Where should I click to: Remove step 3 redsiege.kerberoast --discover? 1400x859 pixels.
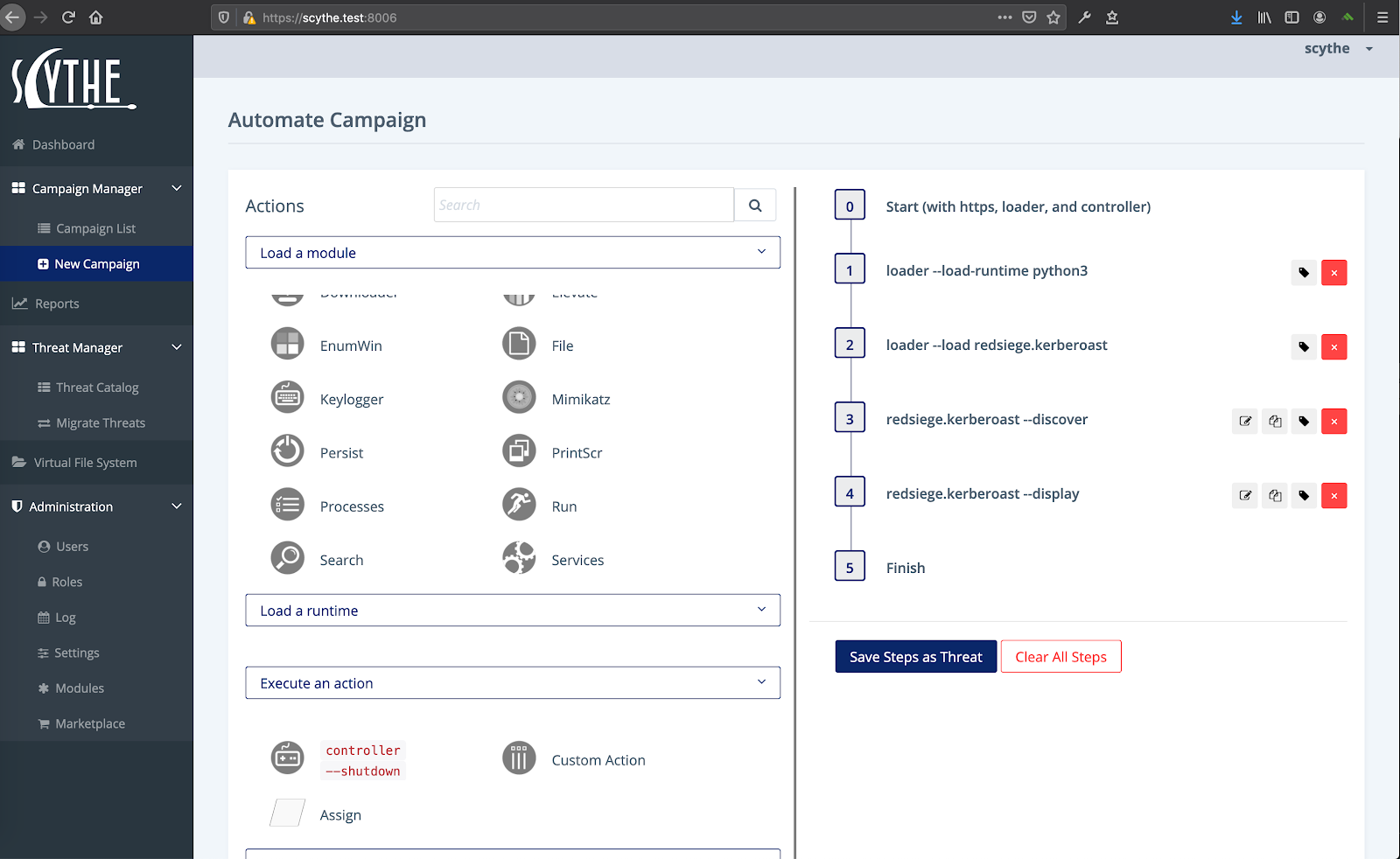pyautogui.click(x=1334, y=422)
